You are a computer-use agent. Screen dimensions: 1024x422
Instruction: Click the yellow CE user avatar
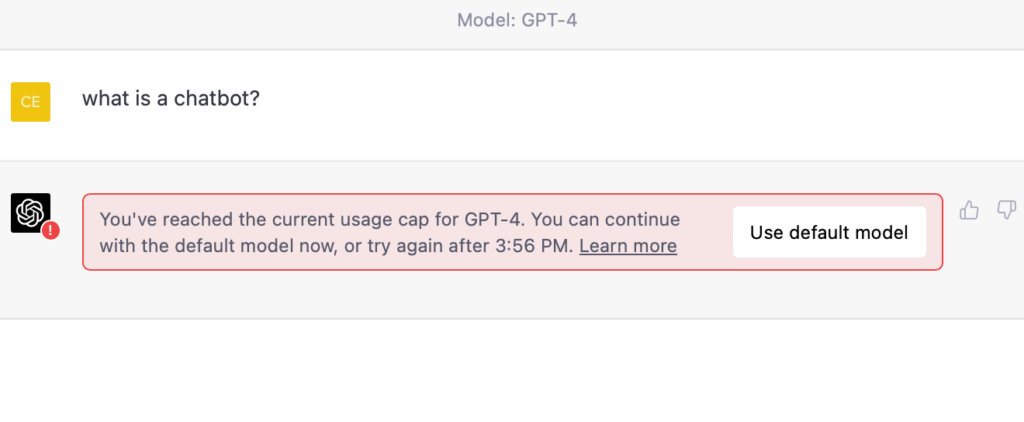coord(30,101)
